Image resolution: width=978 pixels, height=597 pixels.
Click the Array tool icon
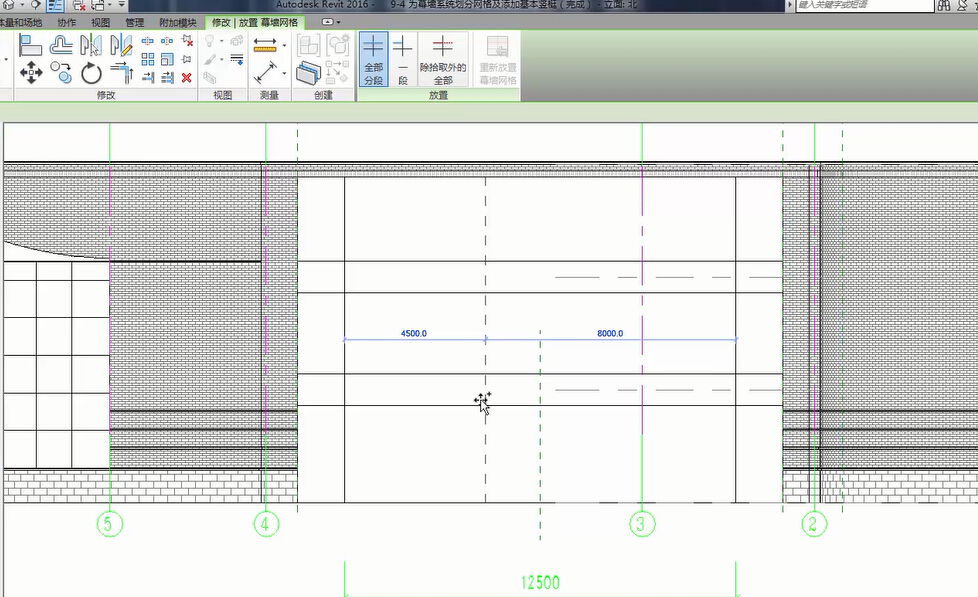(148, 59)
